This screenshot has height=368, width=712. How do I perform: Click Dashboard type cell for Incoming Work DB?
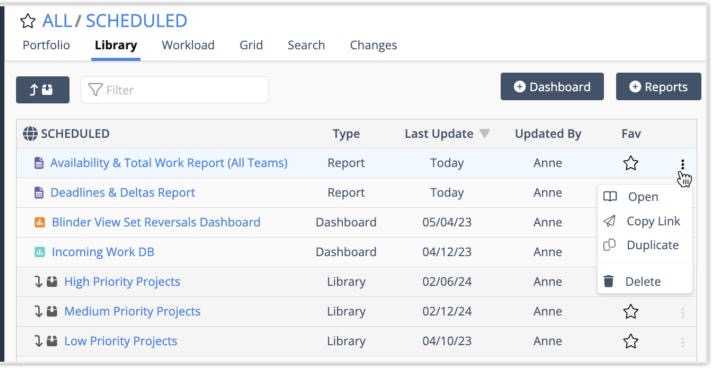[x=346, y=252]
